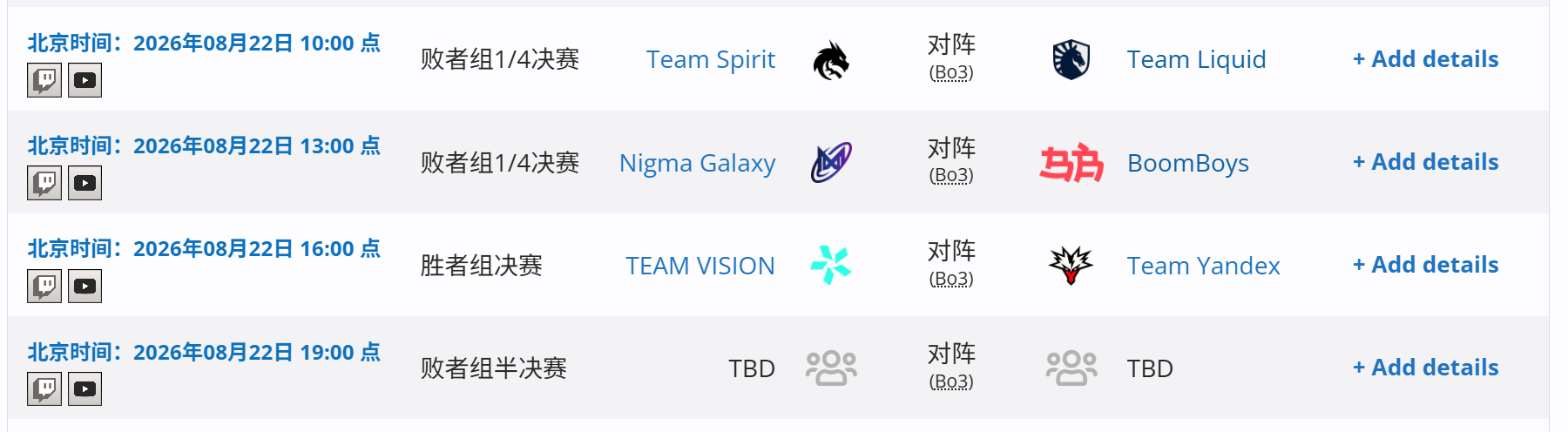Add details for TEAM VISION match
The image size is (1568, 432).
[1425, 265]
